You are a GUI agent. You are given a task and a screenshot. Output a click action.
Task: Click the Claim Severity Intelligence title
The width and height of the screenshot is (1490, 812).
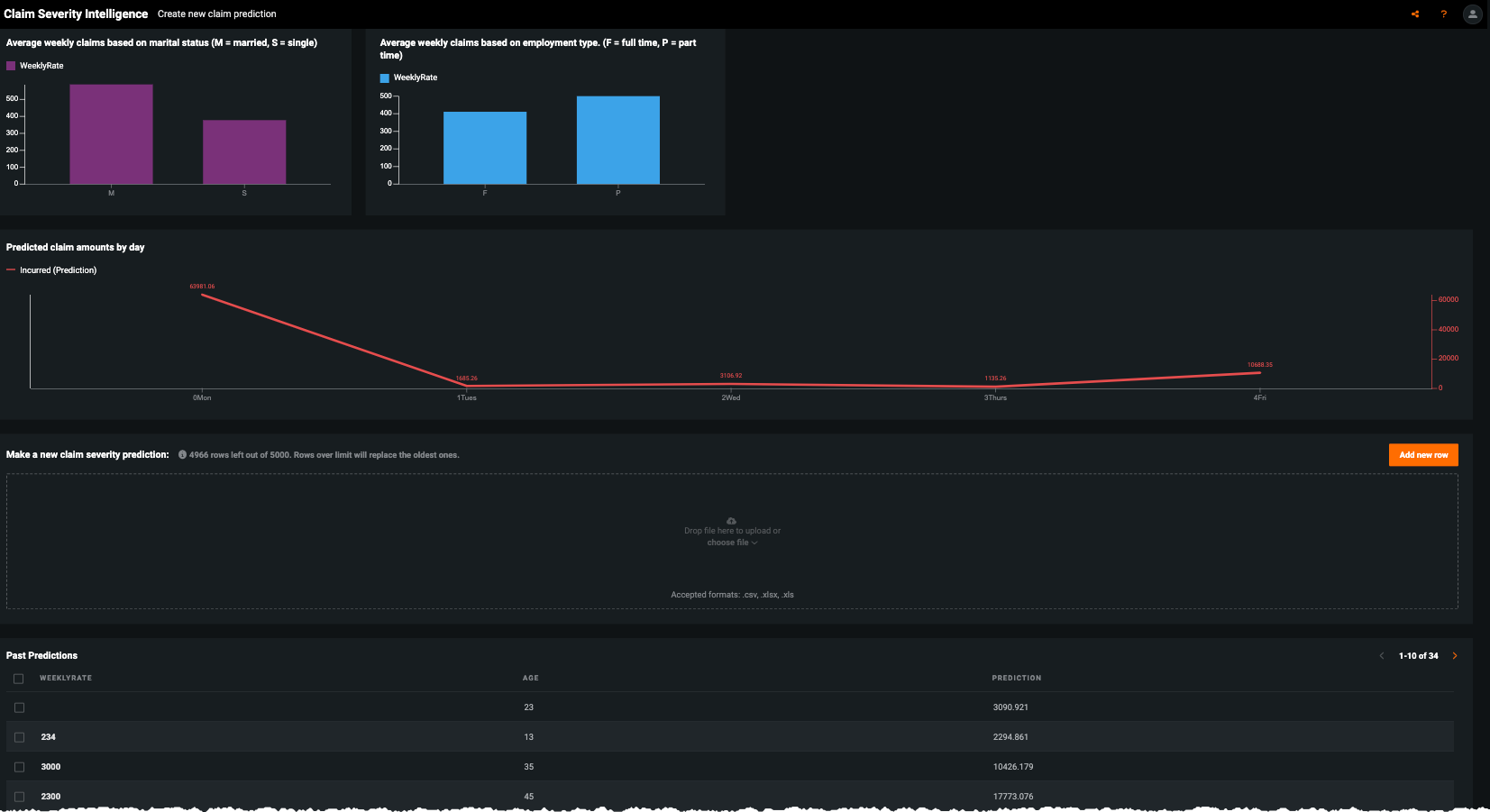click(x=76, y=14)
